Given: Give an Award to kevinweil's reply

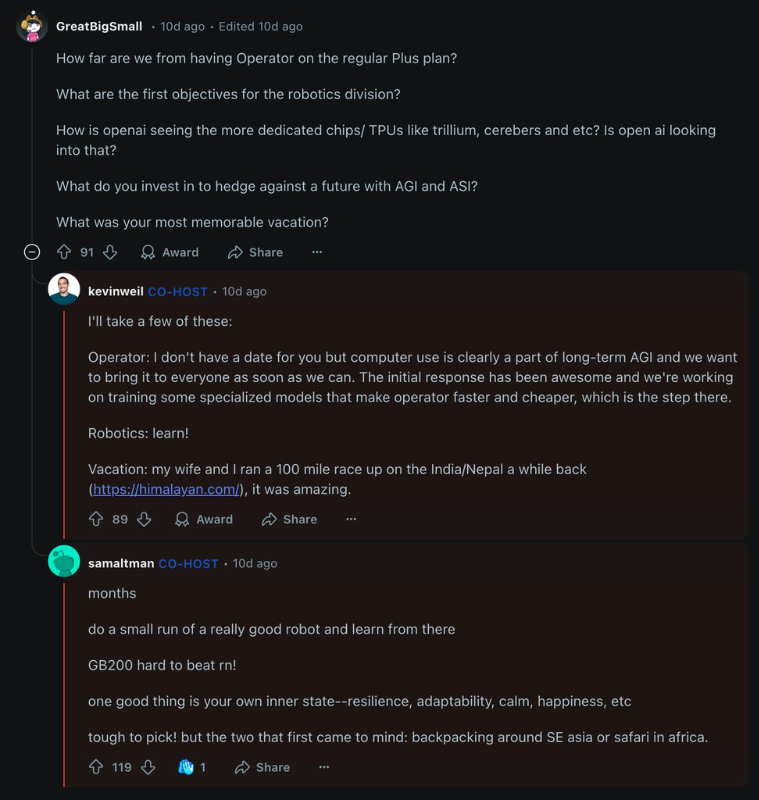Looking at the screenshot, I should [x=204, y=519].
